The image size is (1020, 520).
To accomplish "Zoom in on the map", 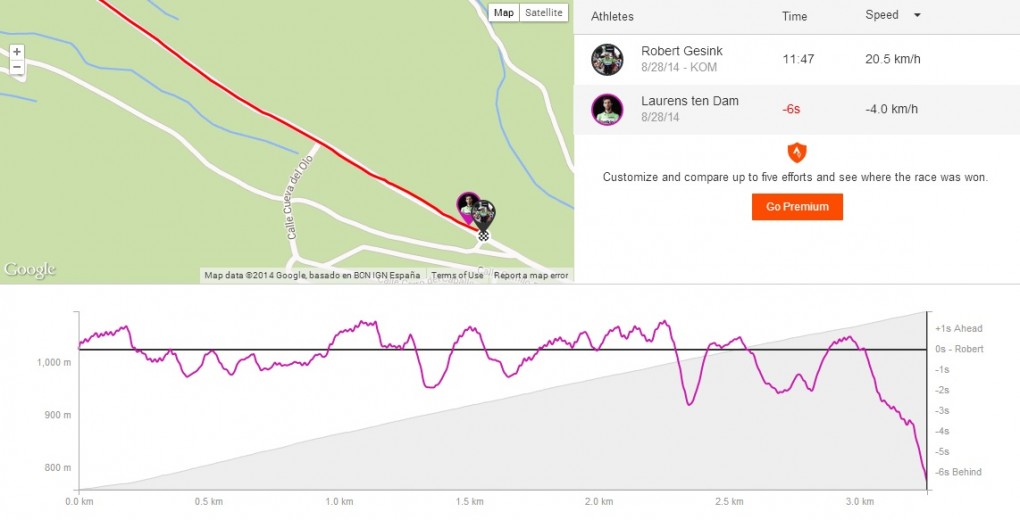I will click(17, 52).
